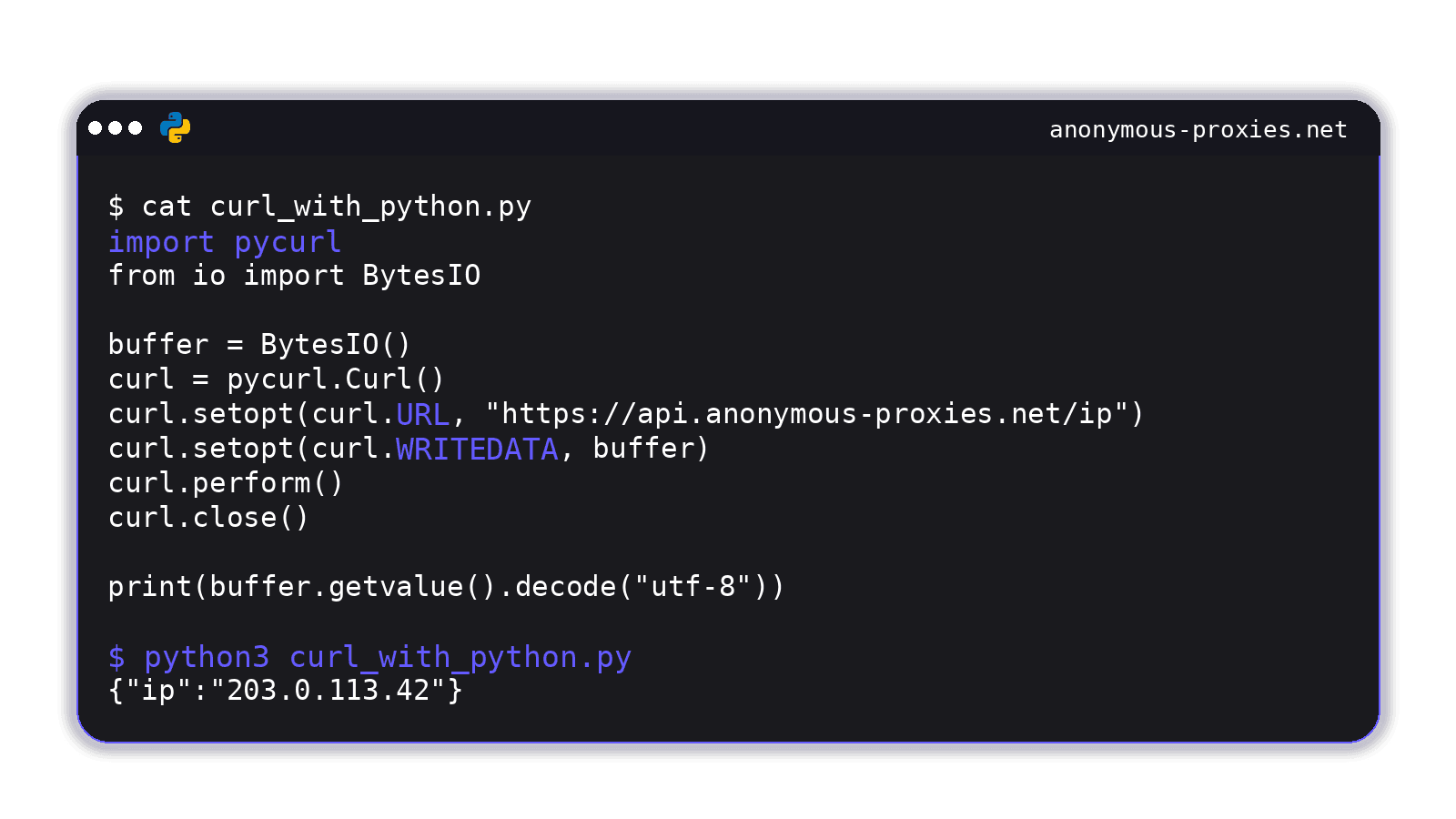1456x819 pixels.
Task: Select the highlighted URL constant in setopt
Action: pos(422,414)
